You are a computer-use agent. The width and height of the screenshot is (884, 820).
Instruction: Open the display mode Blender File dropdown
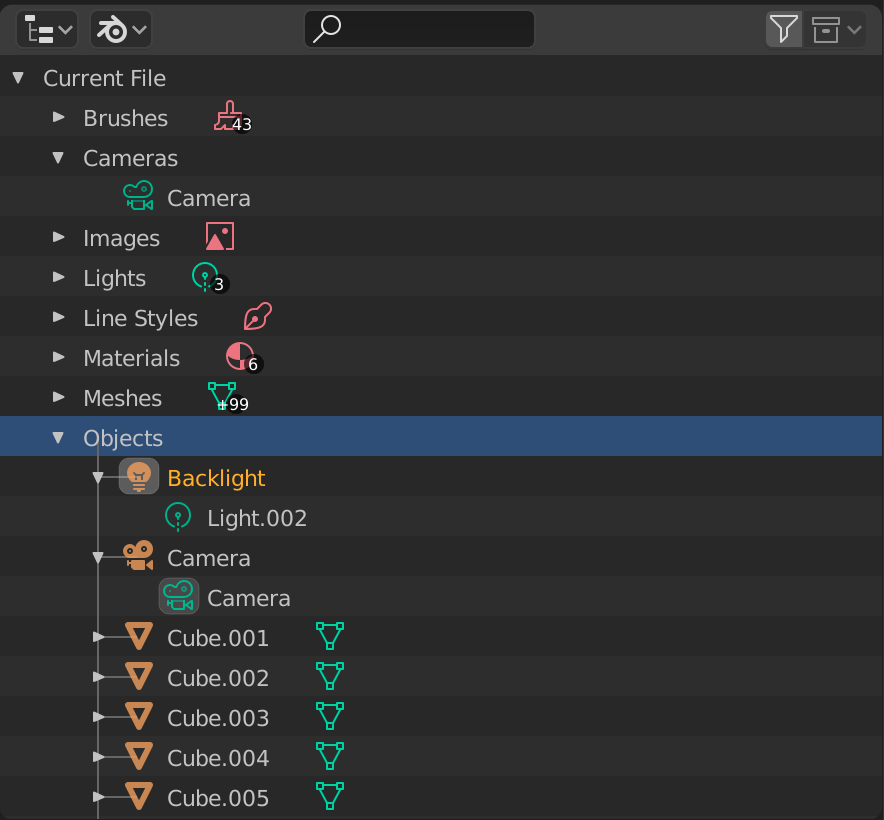(x=121, y=29)
